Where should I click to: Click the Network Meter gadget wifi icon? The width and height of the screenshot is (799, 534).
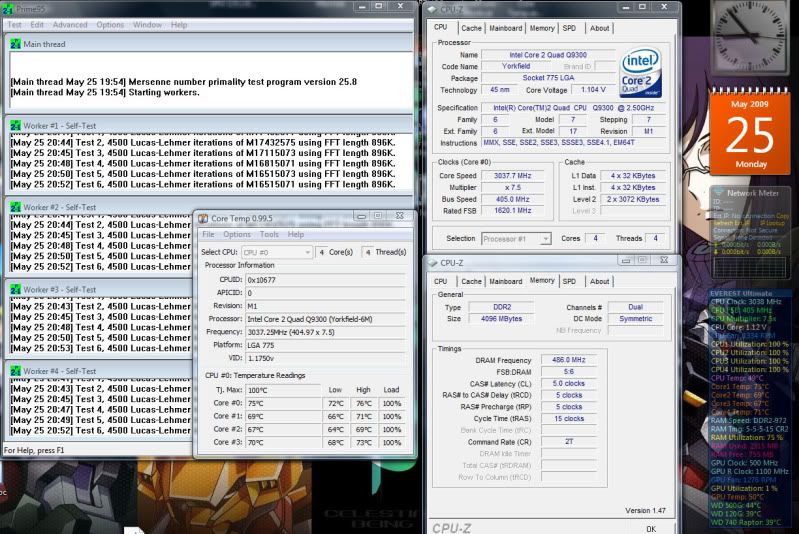tap(718, 192)
